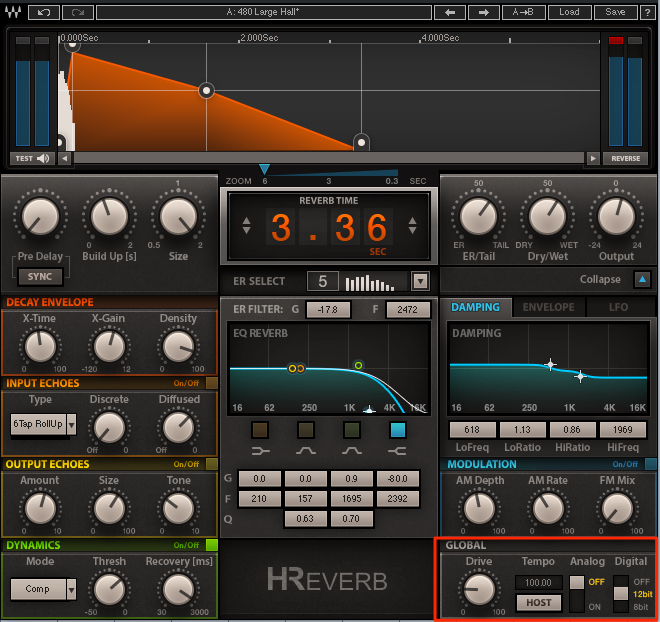Enable EQ band 1 low shelf square
Screen dimensions: 660x622
[260, 430]
